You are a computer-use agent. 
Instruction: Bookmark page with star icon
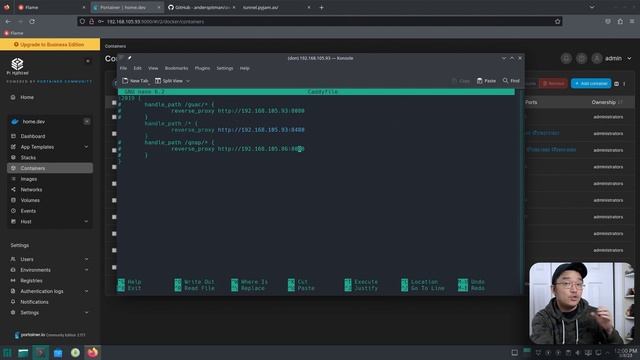(557, 21)
